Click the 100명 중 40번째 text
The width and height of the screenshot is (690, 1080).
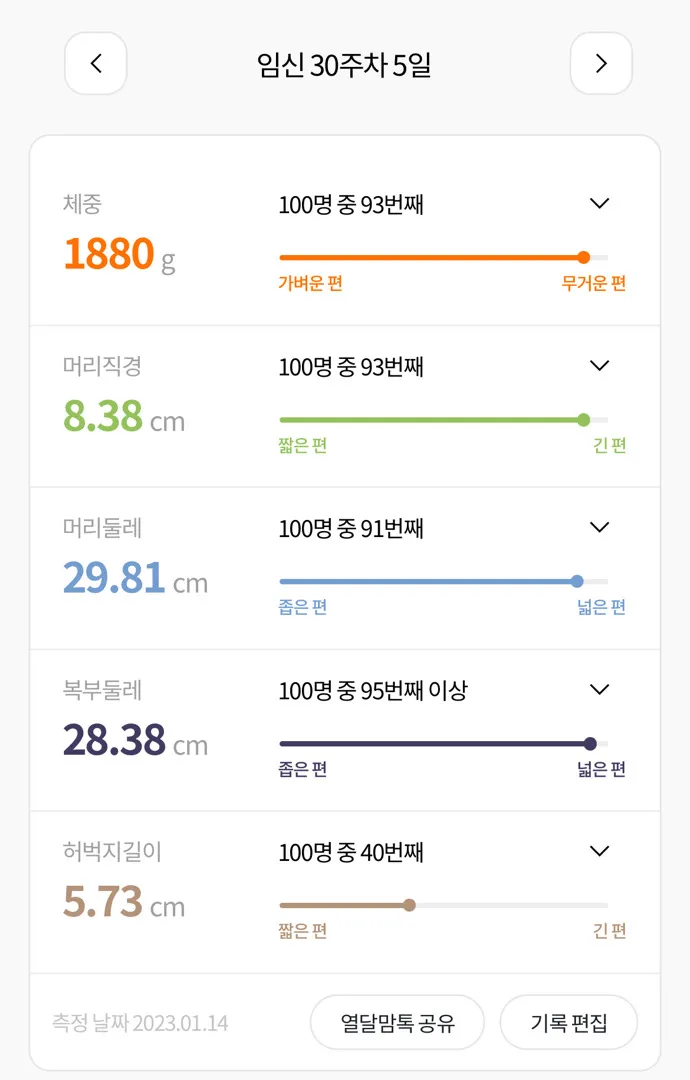(x=351, y=852)
